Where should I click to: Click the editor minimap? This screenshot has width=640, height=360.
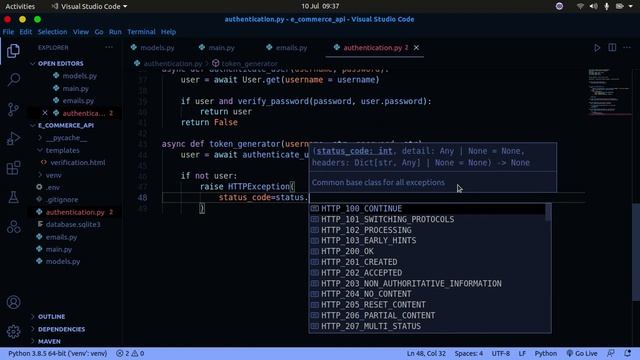pyautogui.click(x=609, y=92)
